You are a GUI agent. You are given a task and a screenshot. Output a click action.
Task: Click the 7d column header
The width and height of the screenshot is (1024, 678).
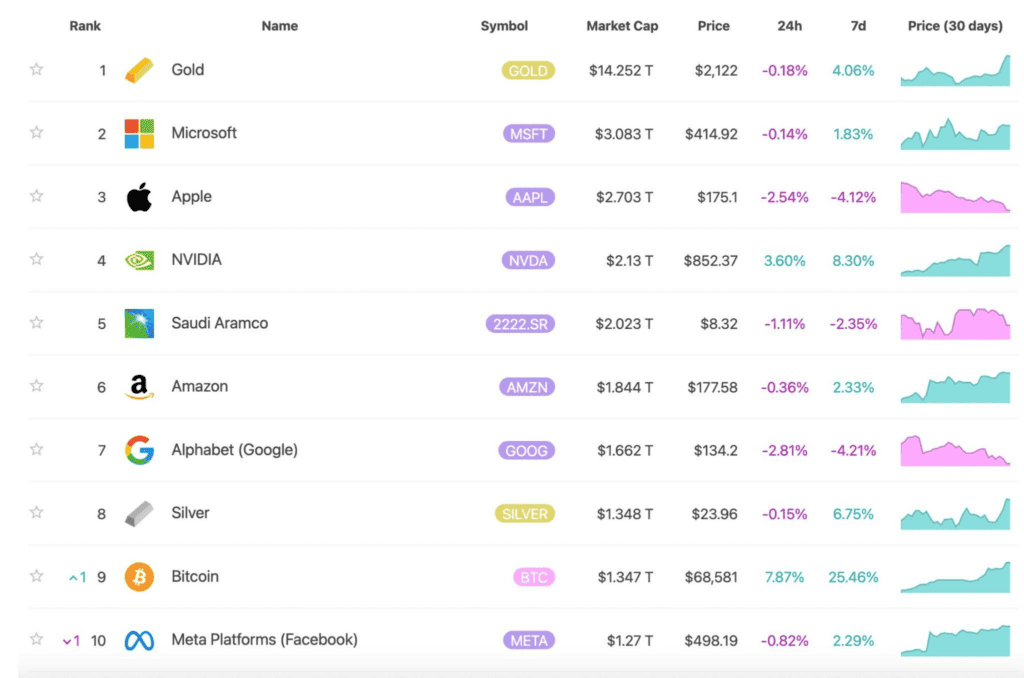click(x=858, y=26)
